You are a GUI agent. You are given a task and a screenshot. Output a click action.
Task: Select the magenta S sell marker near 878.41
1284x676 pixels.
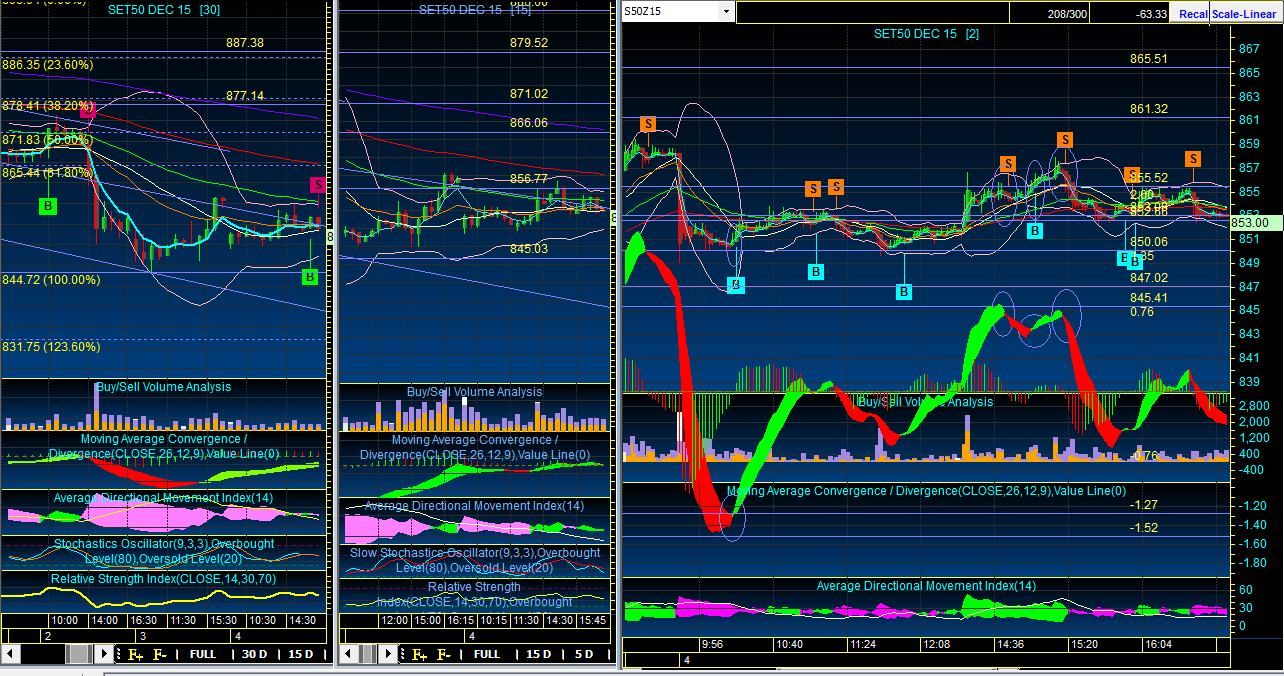pos(87,111)
